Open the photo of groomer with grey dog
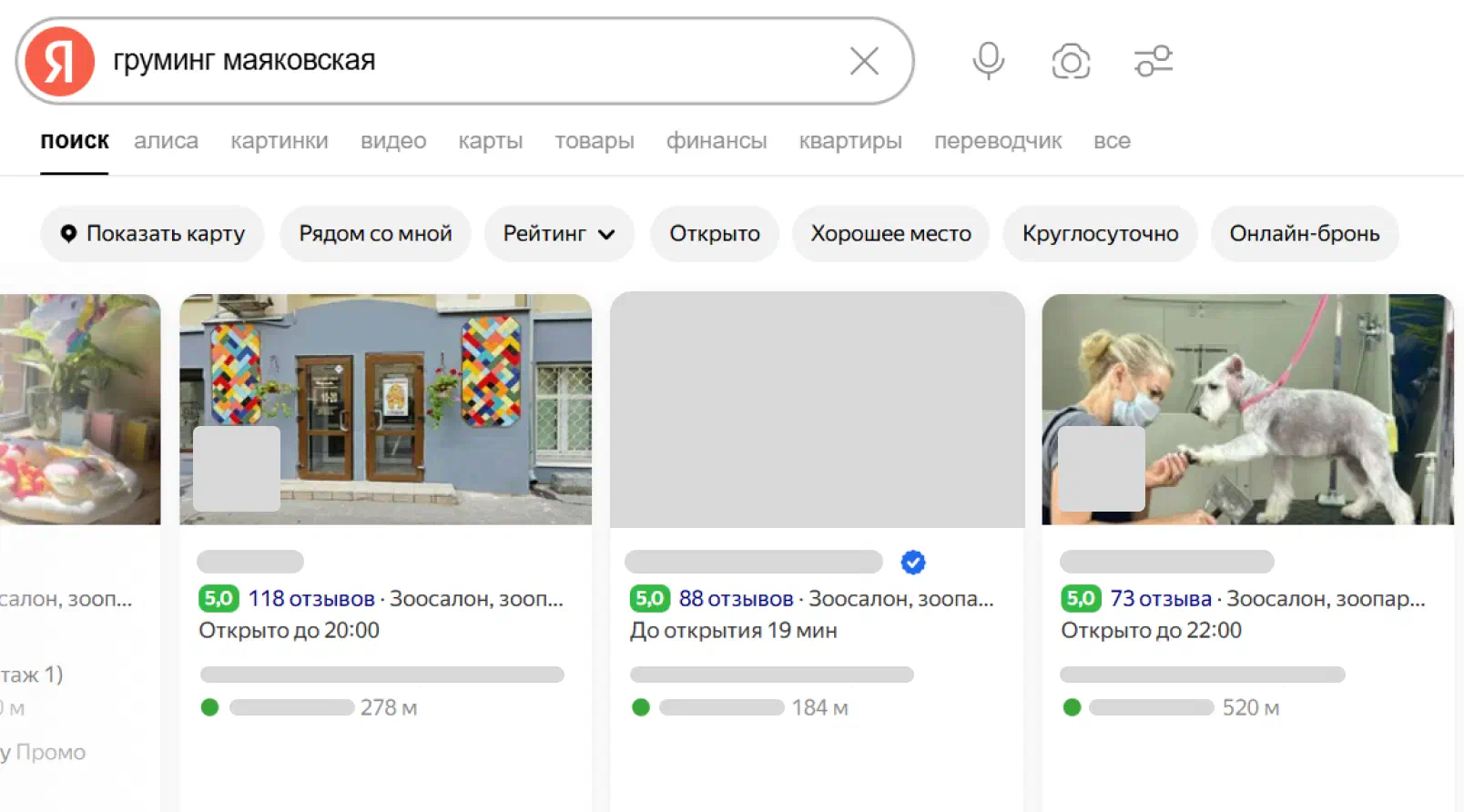 (x=1247, y=409)
